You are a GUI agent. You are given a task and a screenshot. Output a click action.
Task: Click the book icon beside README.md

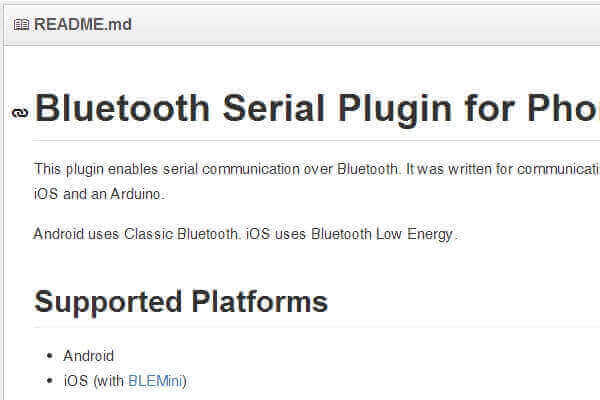(x=21, y=25)
